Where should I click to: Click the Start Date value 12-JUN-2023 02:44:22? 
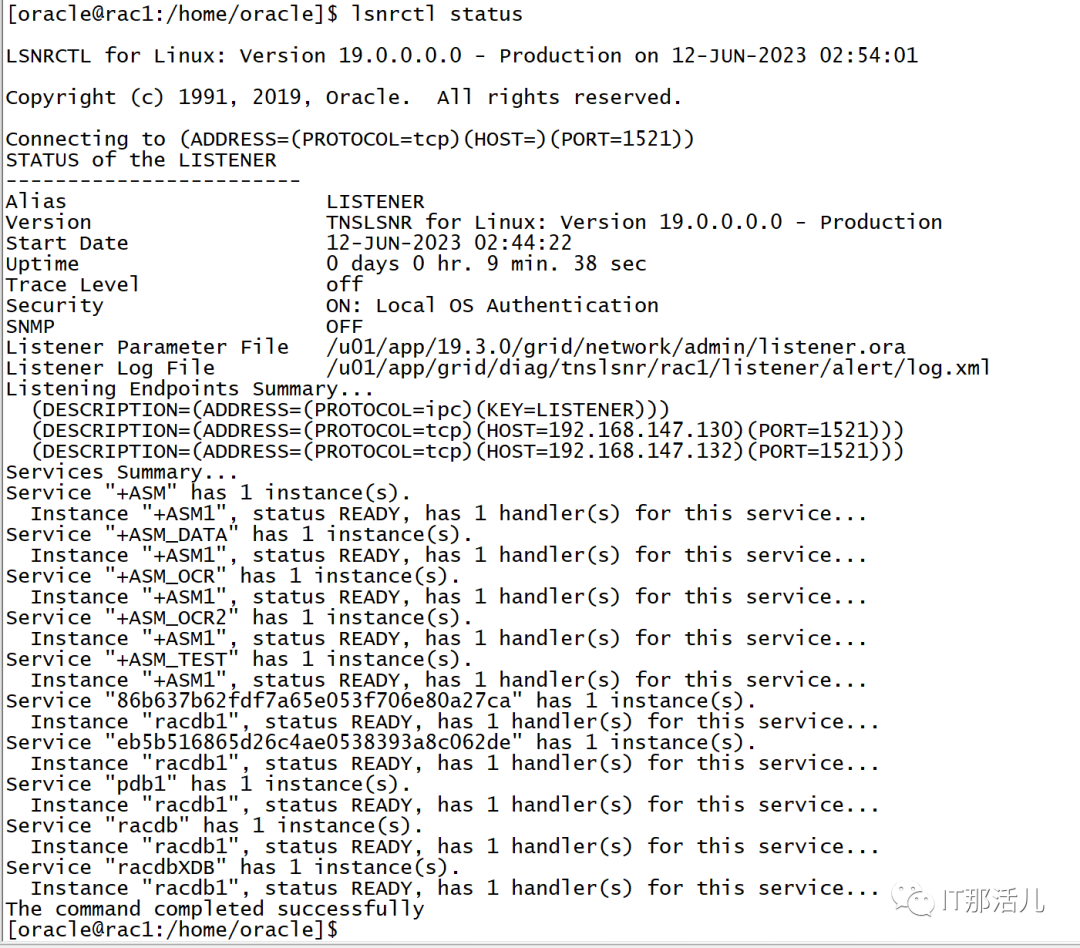point(449,243)
